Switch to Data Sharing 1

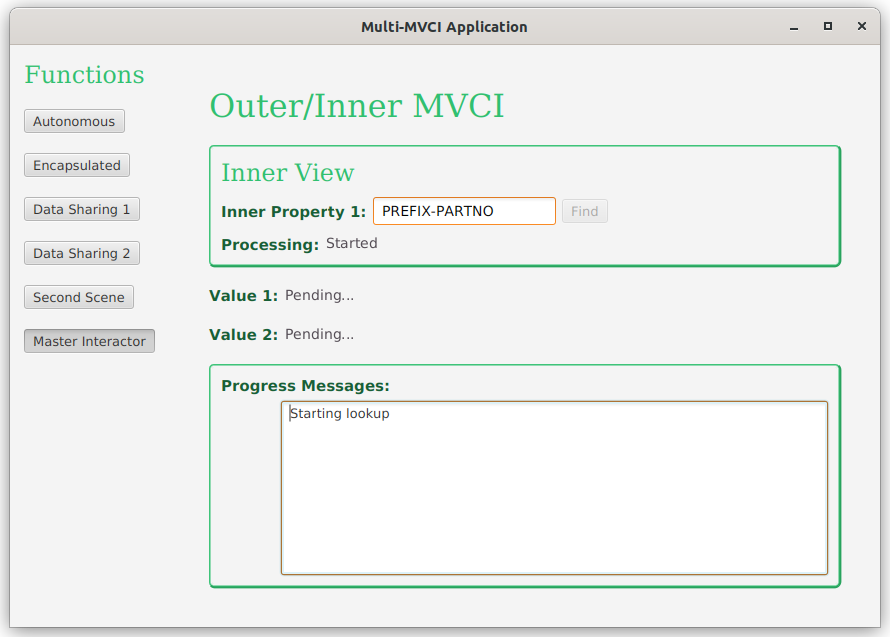click(x=81, y=209)
